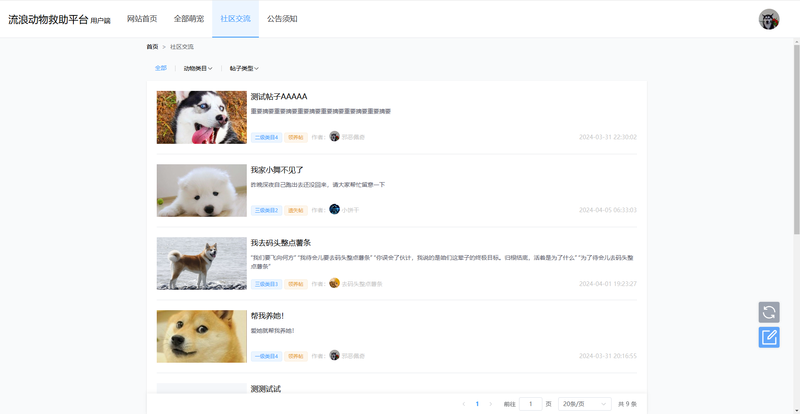Click author avatar in 我去码头整点薯条 post
This screenshot has height=414, width=800.
334,283
